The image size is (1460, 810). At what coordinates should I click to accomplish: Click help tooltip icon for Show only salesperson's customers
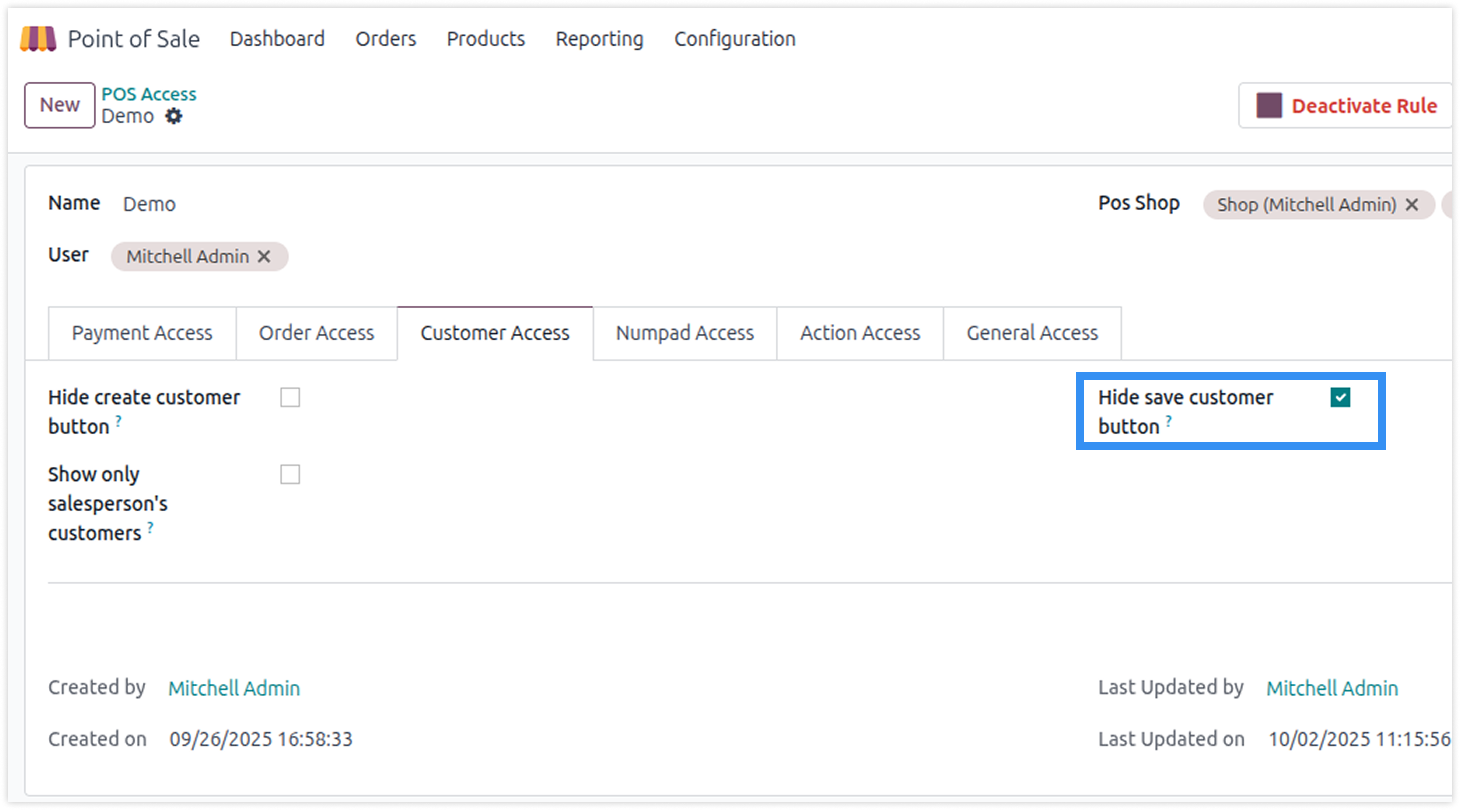pyautogui.click(x=150, y=528)
